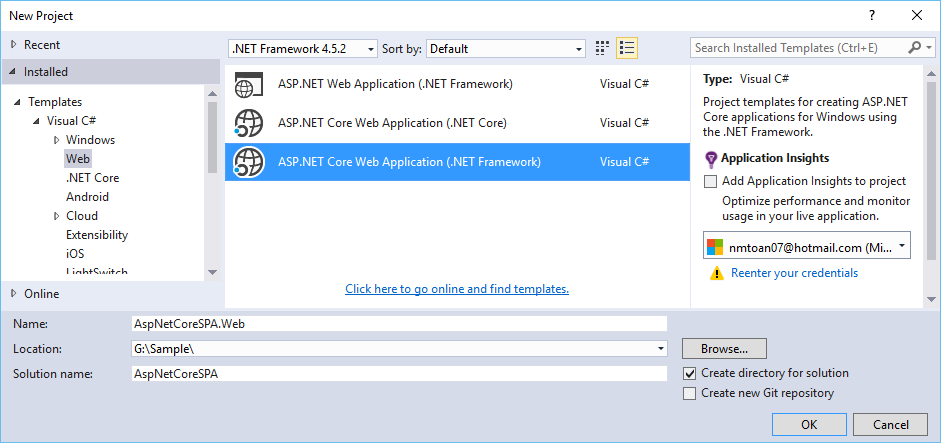Select the .NET Core category

(x=92, y=178)
